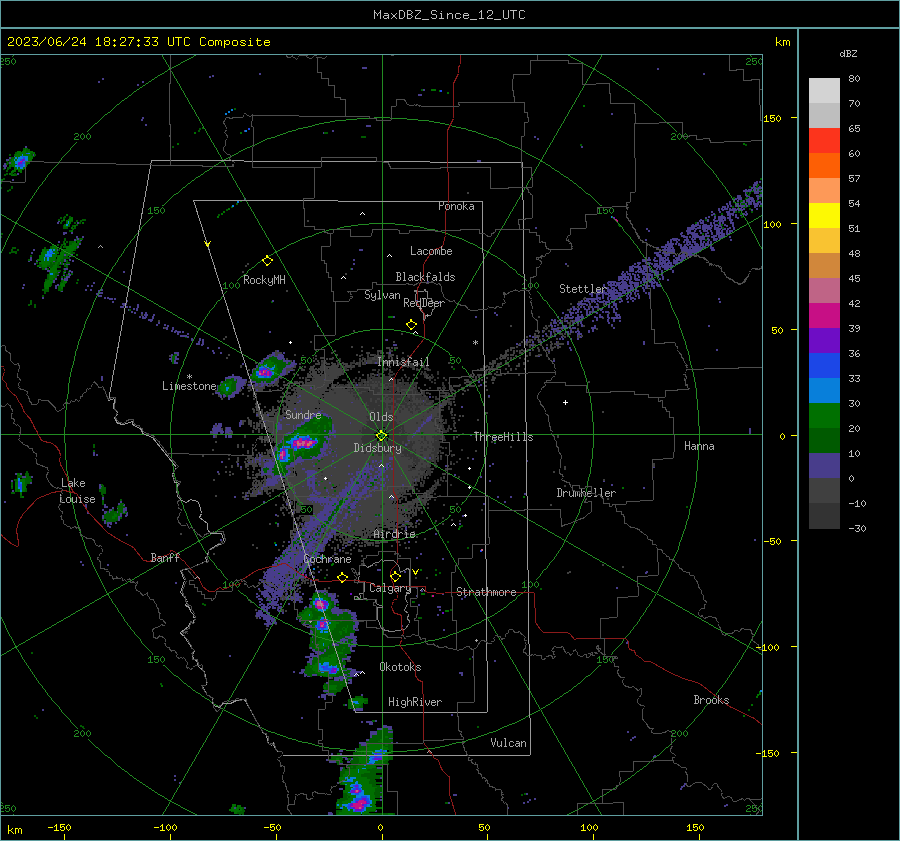Viewport: 900px width, 841px height.
Task: Click the dBZ legend heading
Action: pos(848,54)
